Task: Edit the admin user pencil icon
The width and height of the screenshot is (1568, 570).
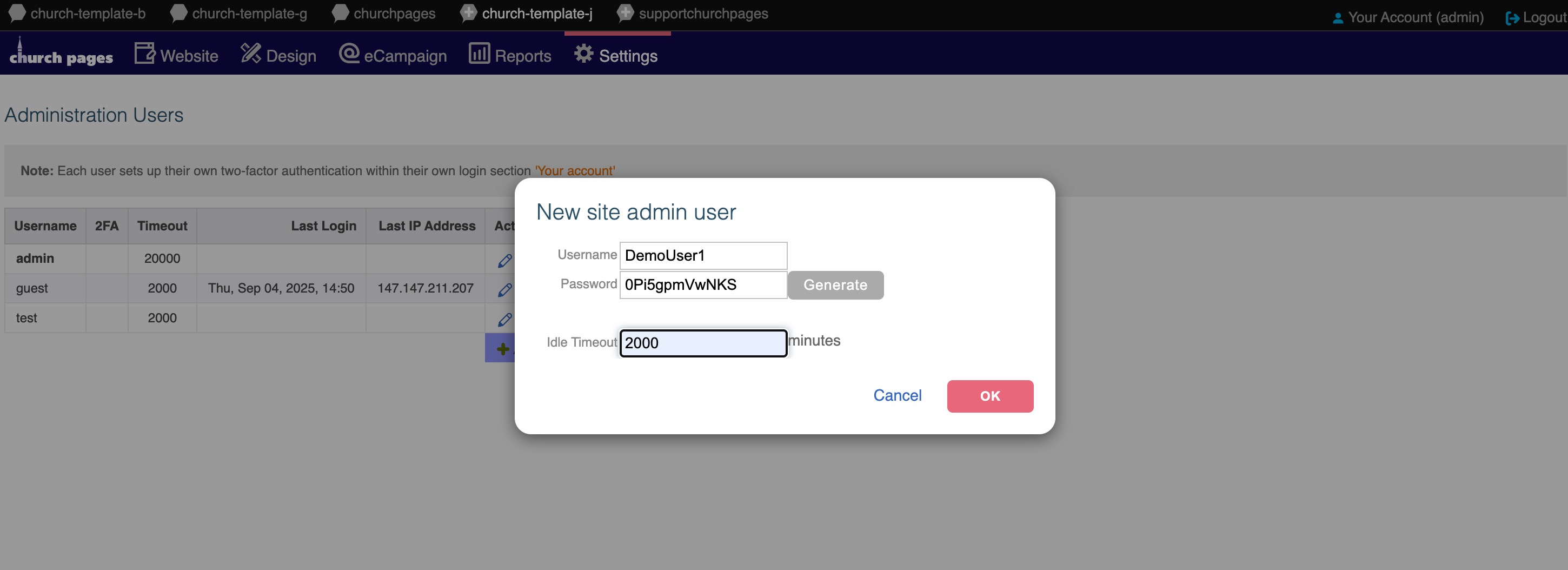Action: (x=504, y=260)
